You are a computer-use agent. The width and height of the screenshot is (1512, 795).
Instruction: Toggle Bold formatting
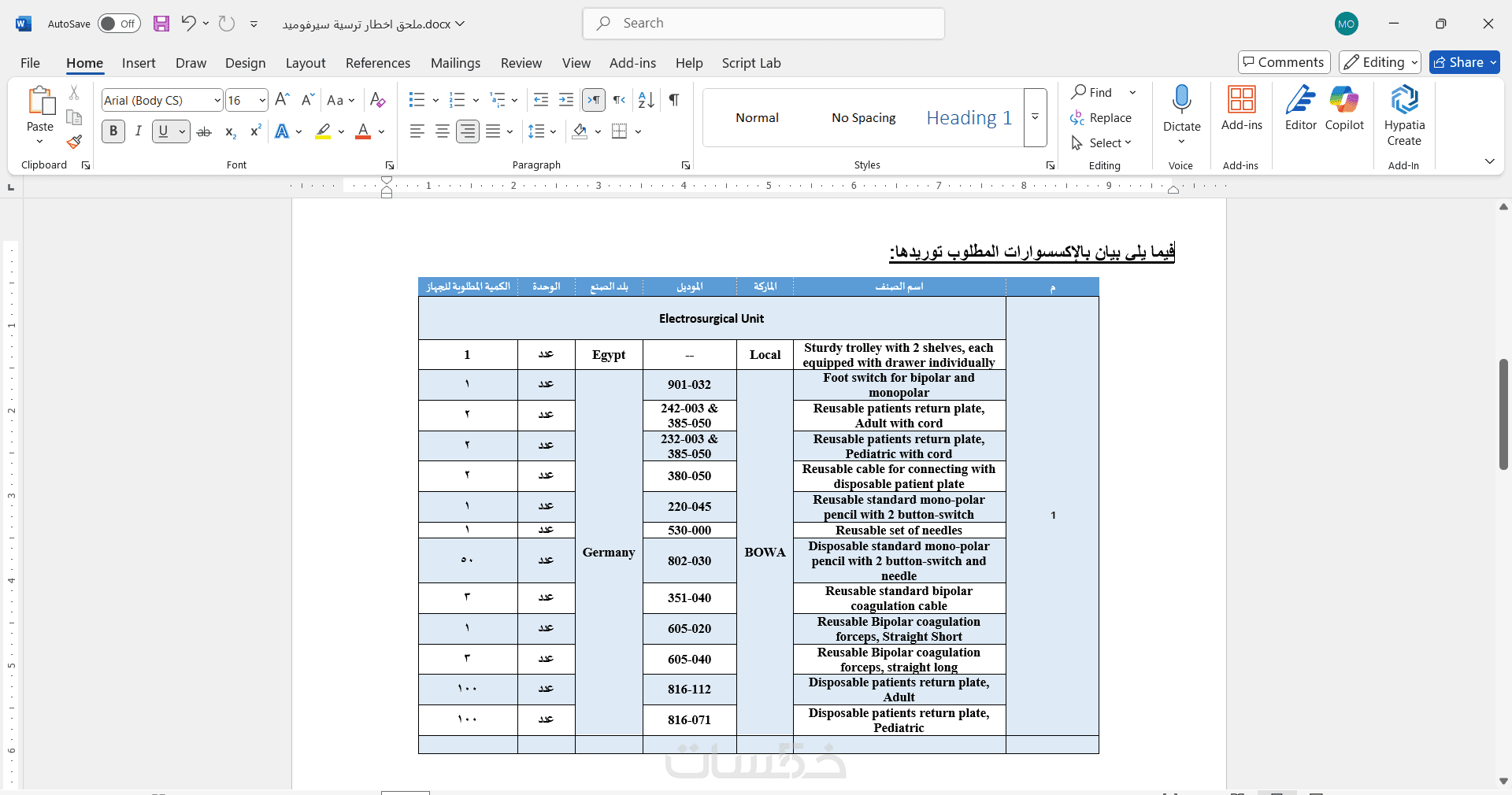point(113,131)
